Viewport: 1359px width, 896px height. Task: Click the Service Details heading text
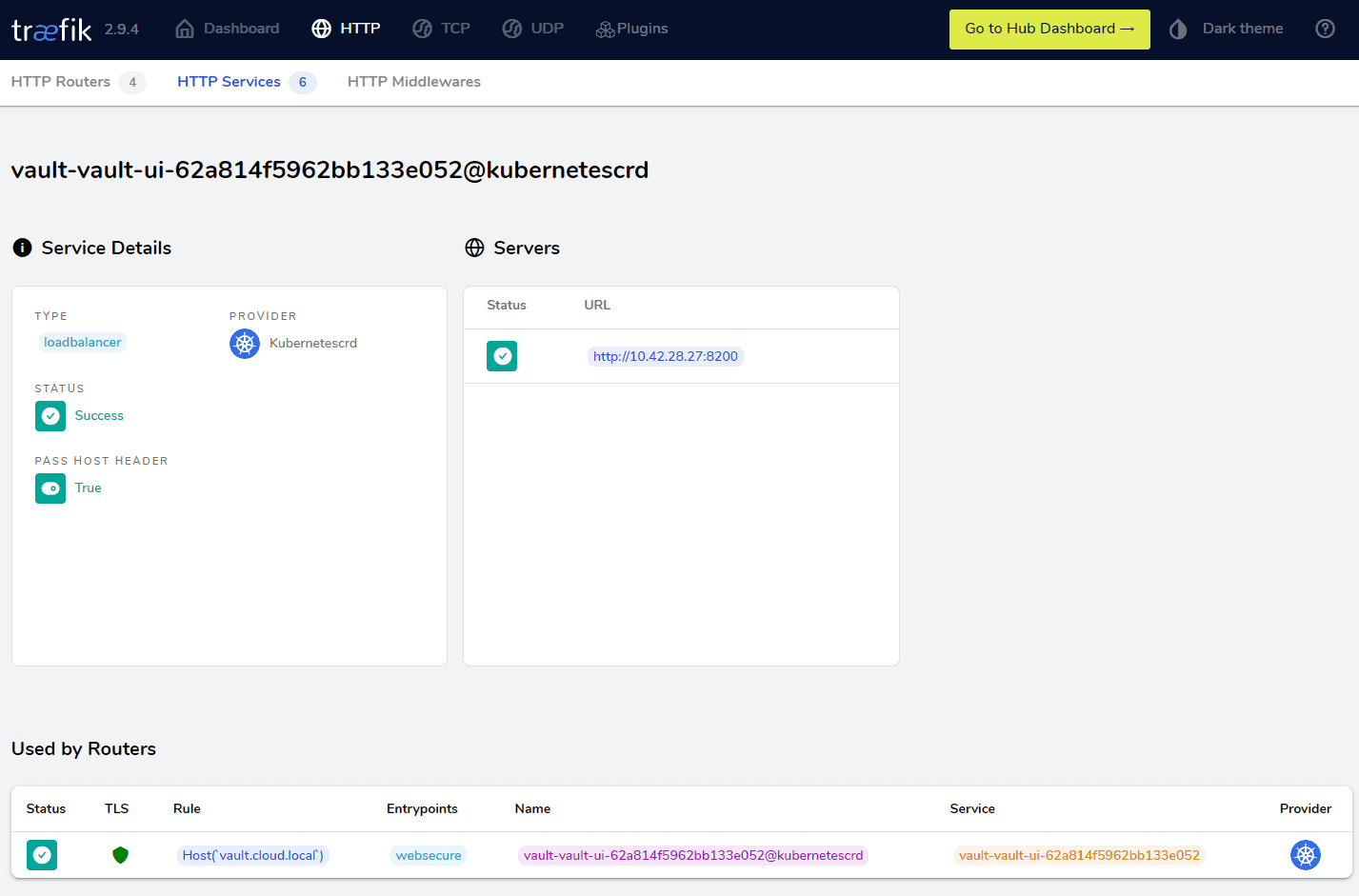click(107, 248)
